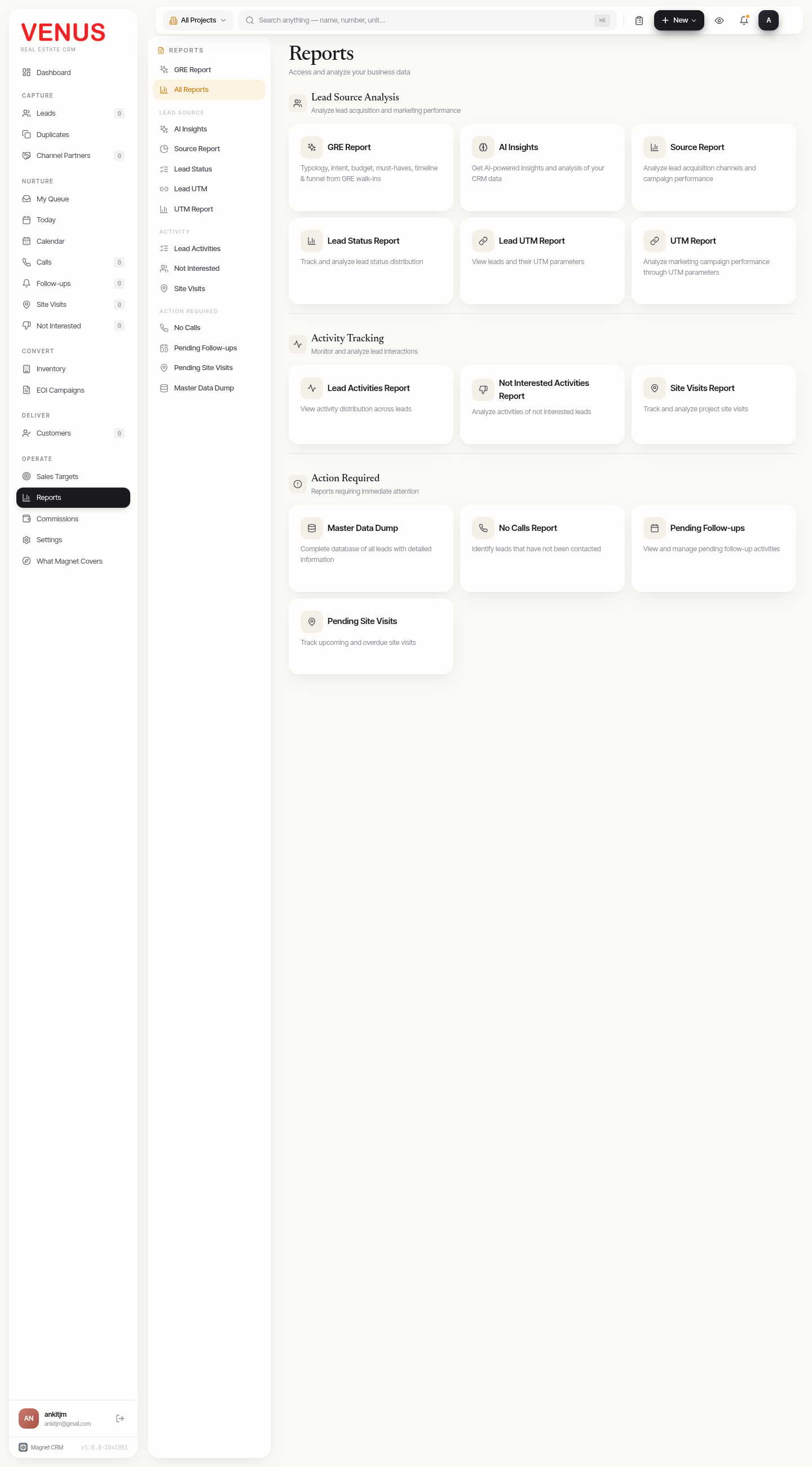Viewport: 812px width, 1467px height.
Task: Click the Site Visits Report pin icon
Action: pos(654,388)
